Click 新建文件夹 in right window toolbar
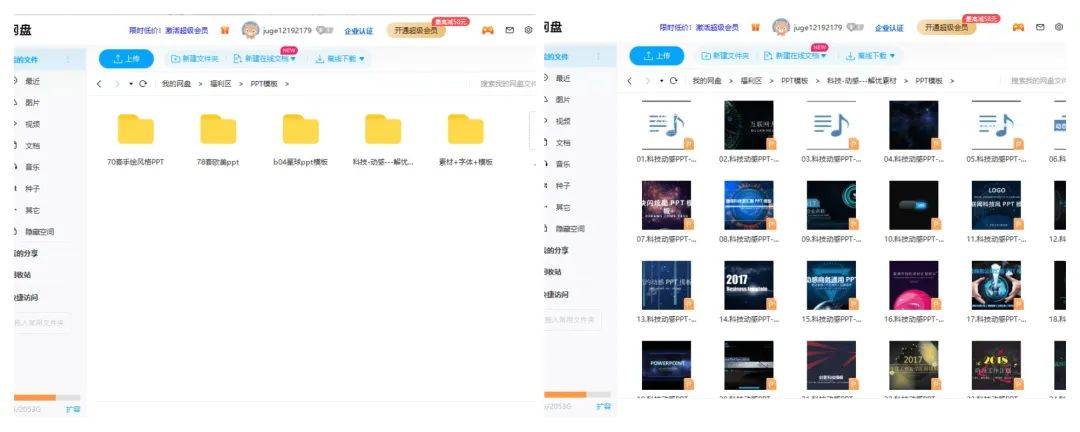1080x432 pixels. coord(725,56)
